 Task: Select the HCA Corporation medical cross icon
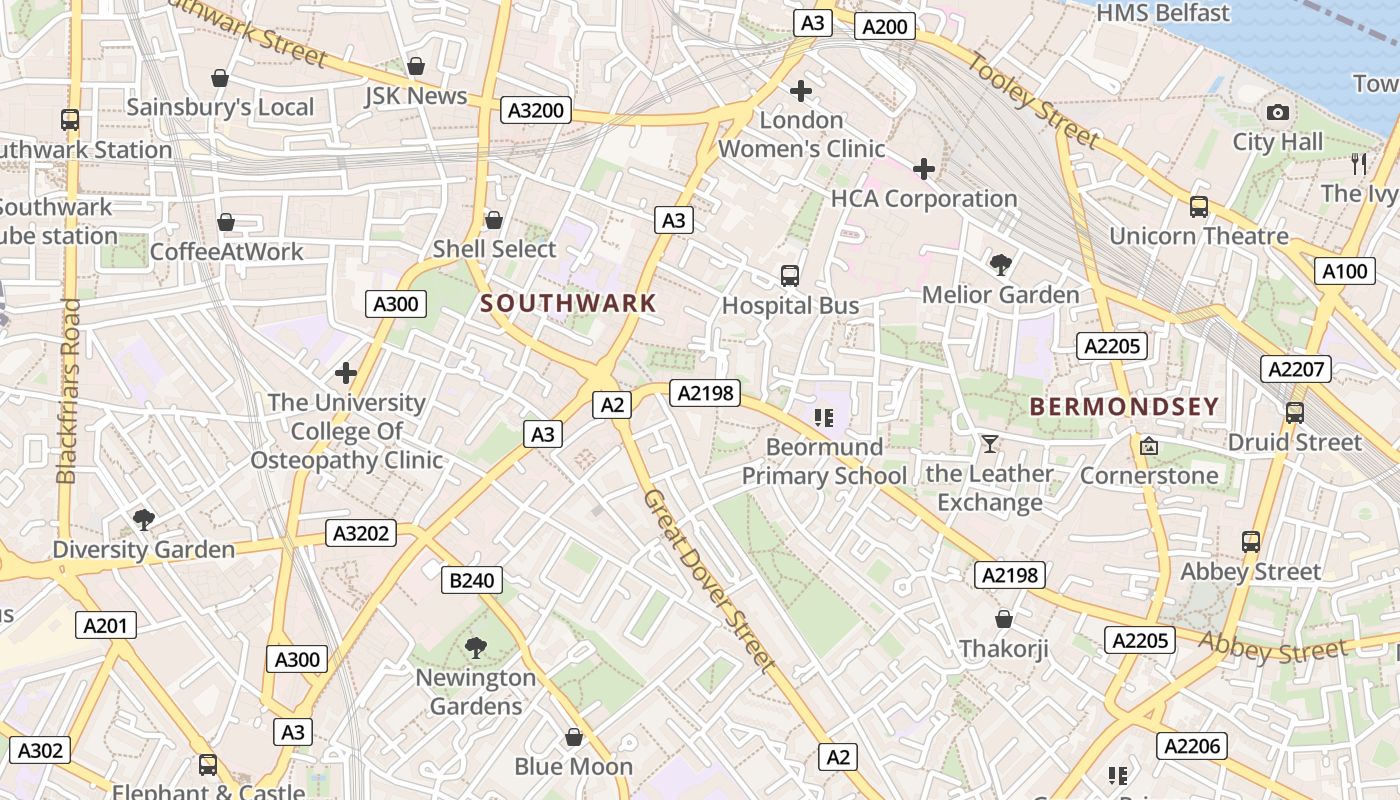(924, 169)
